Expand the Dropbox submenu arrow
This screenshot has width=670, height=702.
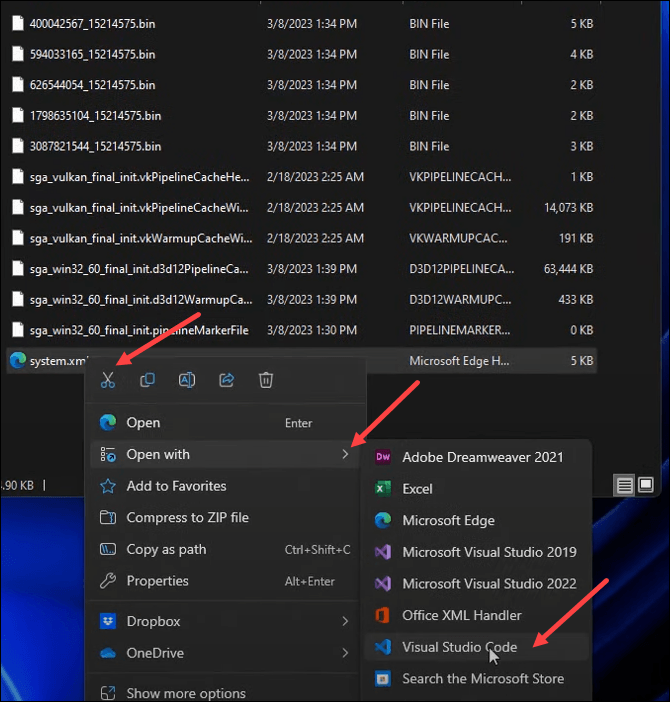[345, 622]
